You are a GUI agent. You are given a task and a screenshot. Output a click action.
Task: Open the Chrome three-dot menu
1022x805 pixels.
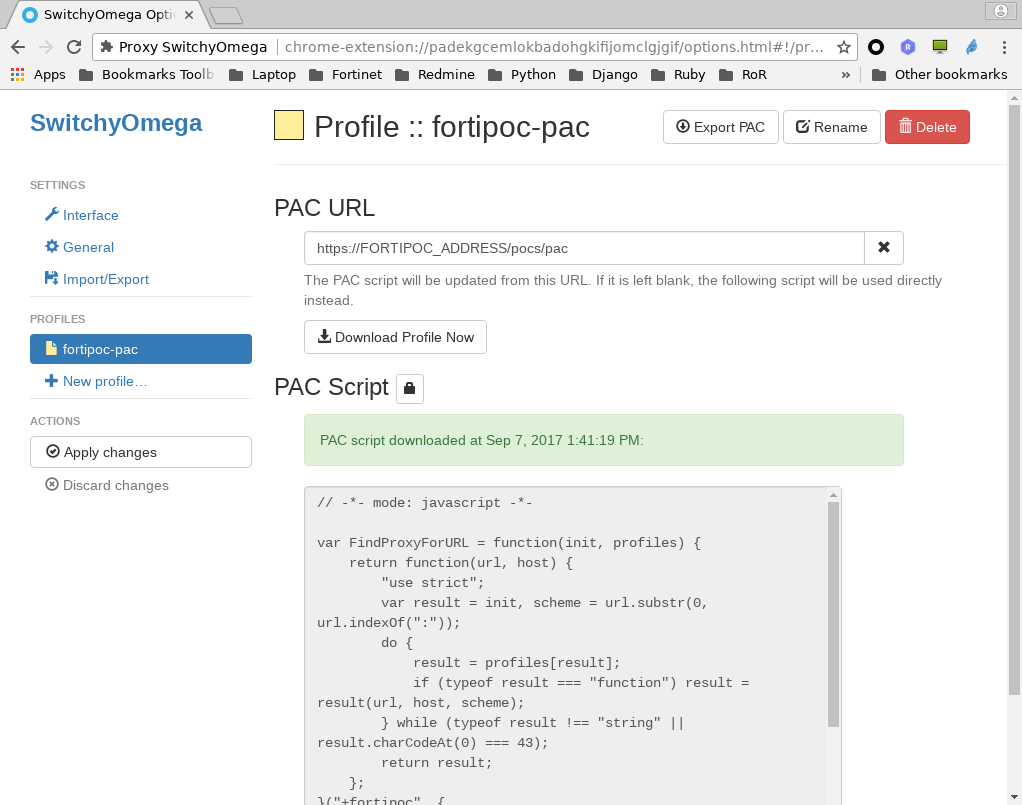click(x=1004, y=47)
